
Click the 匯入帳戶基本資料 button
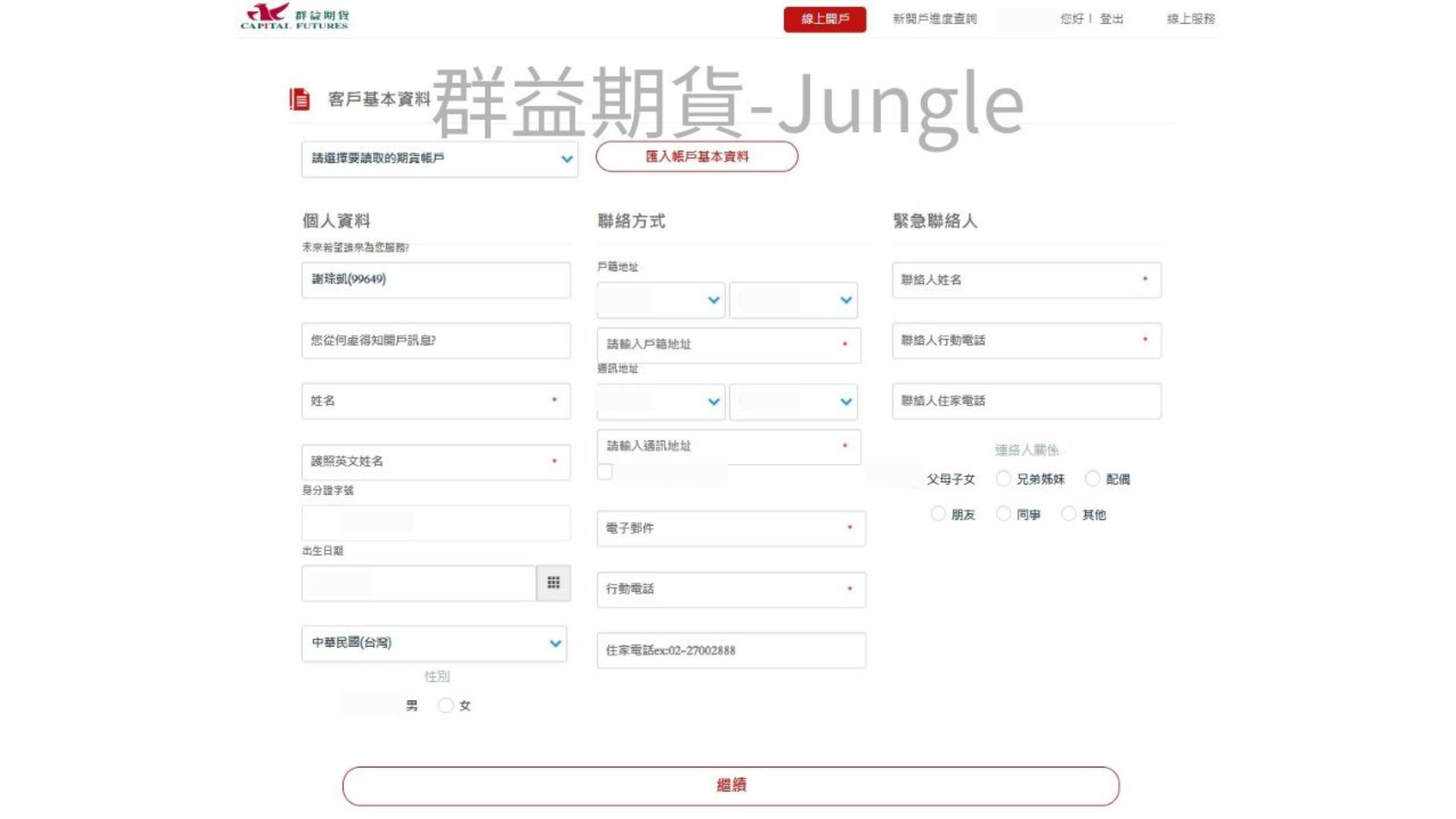coord(696,157)
